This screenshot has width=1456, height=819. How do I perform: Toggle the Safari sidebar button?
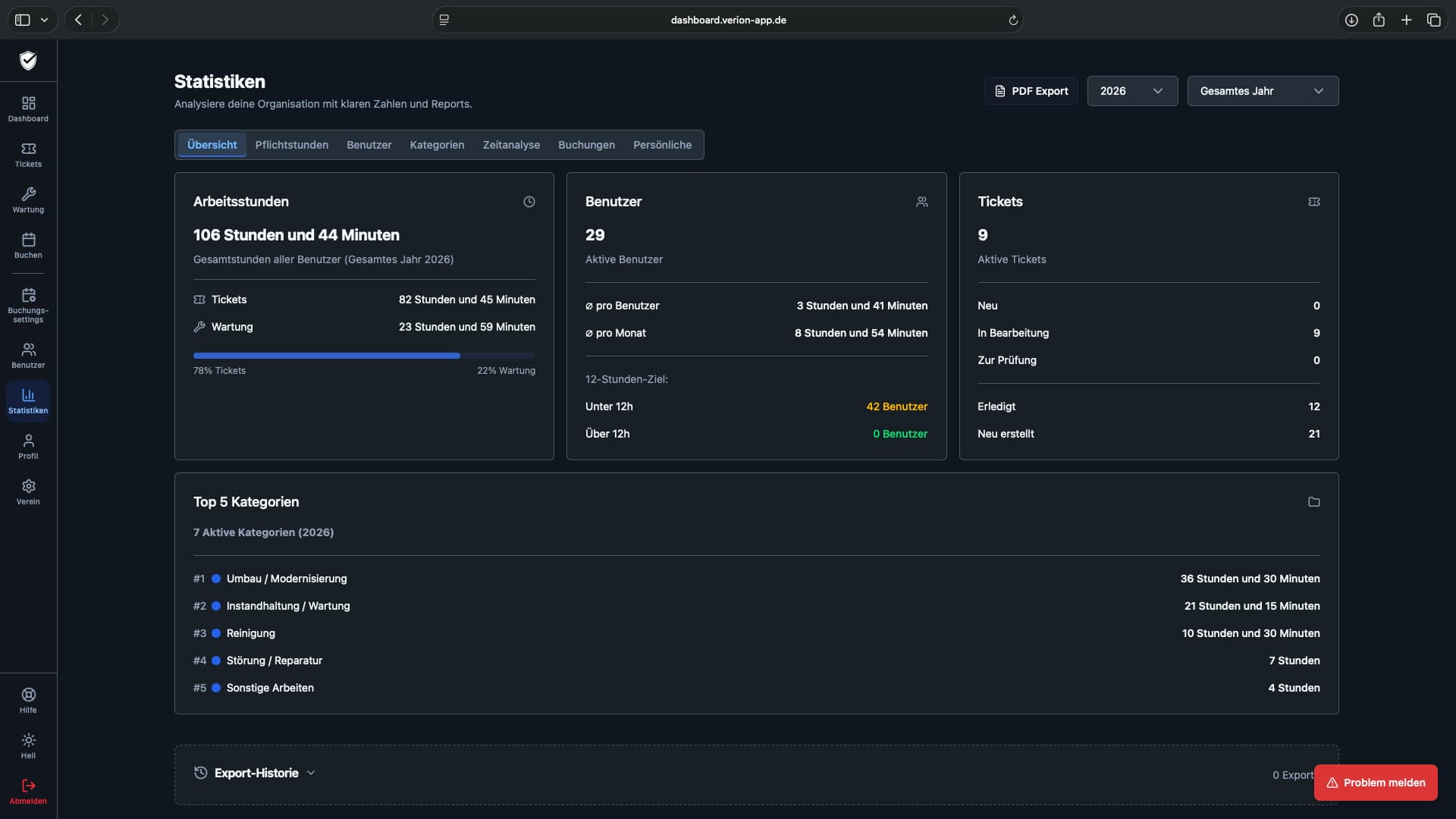tap(23, 20)
